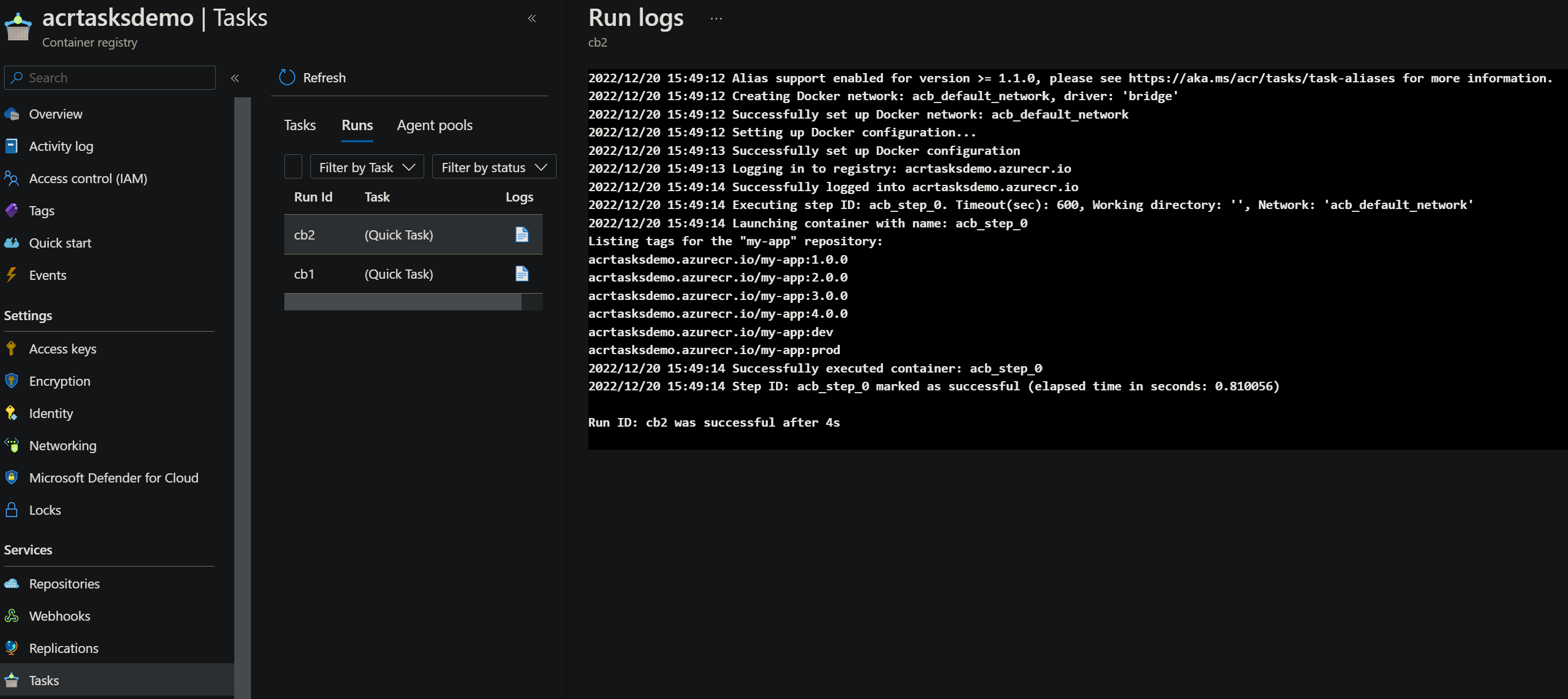
Task: Click the acrtasksdemo container registry icon
Action: click(18, 28)
